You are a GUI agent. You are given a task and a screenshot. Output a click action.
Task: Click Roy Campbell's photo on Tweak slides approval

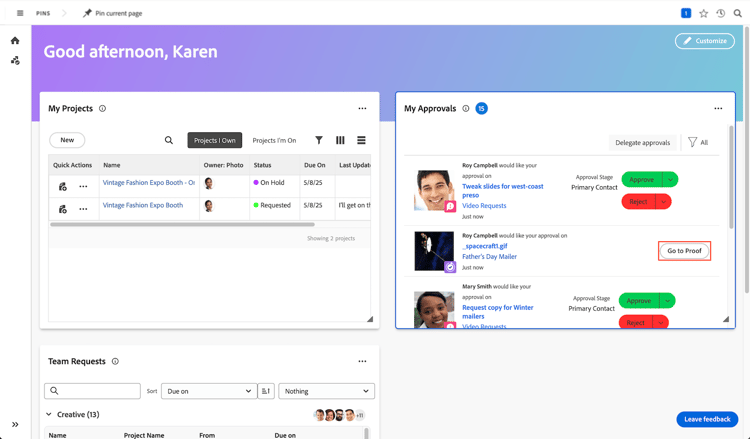(434, 190)
